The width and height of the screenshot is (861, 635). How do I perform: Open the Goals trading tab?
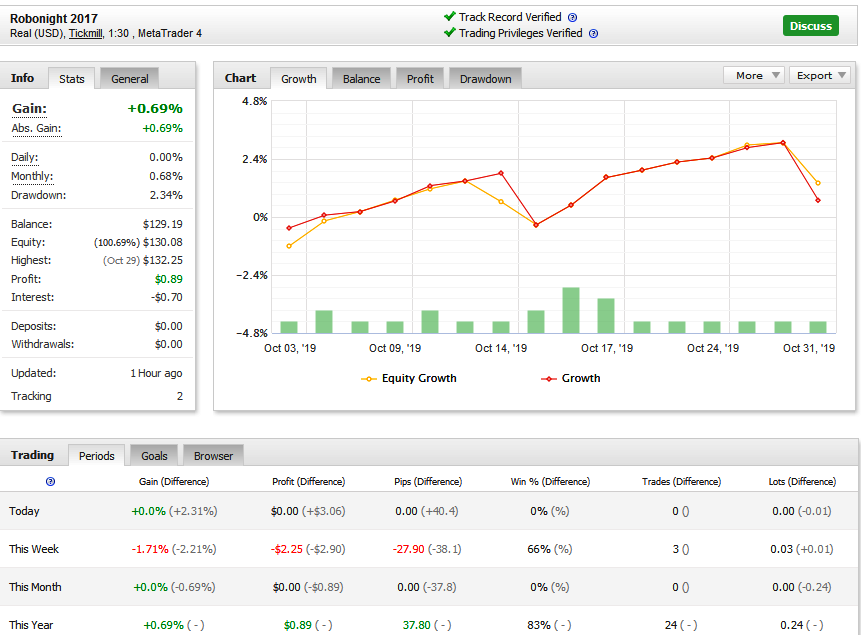pos(154,456)
